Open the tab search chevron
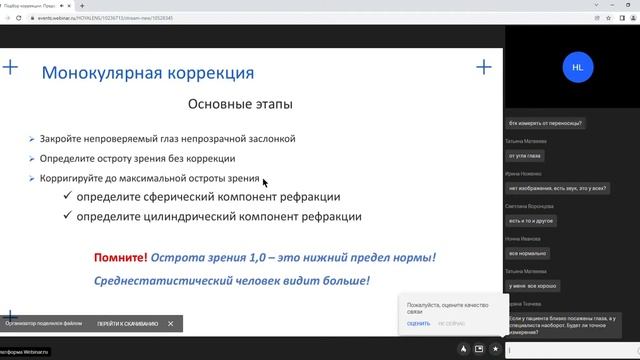 596,5
